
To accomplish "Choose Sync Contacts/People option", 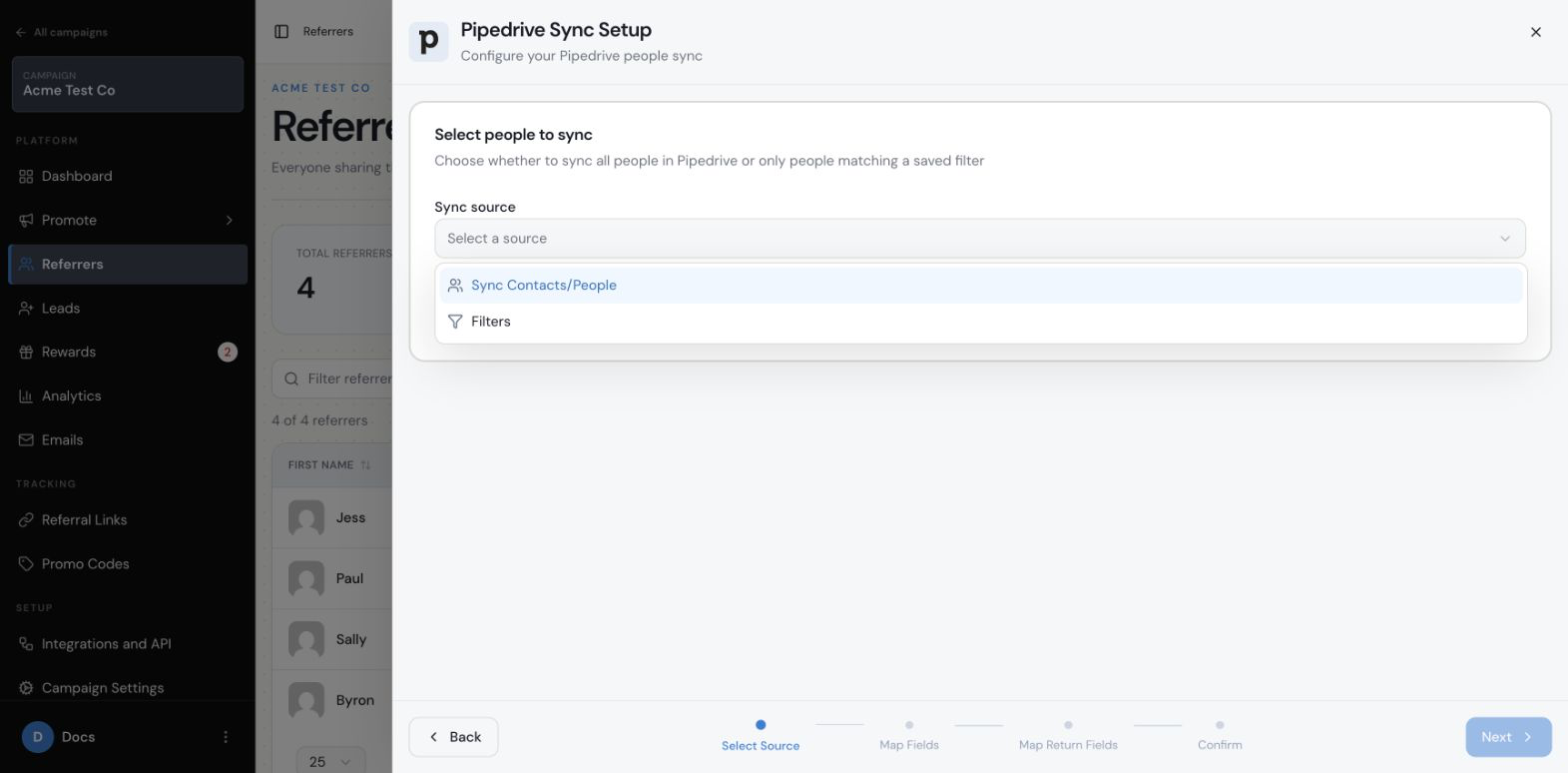I will 981,286.
